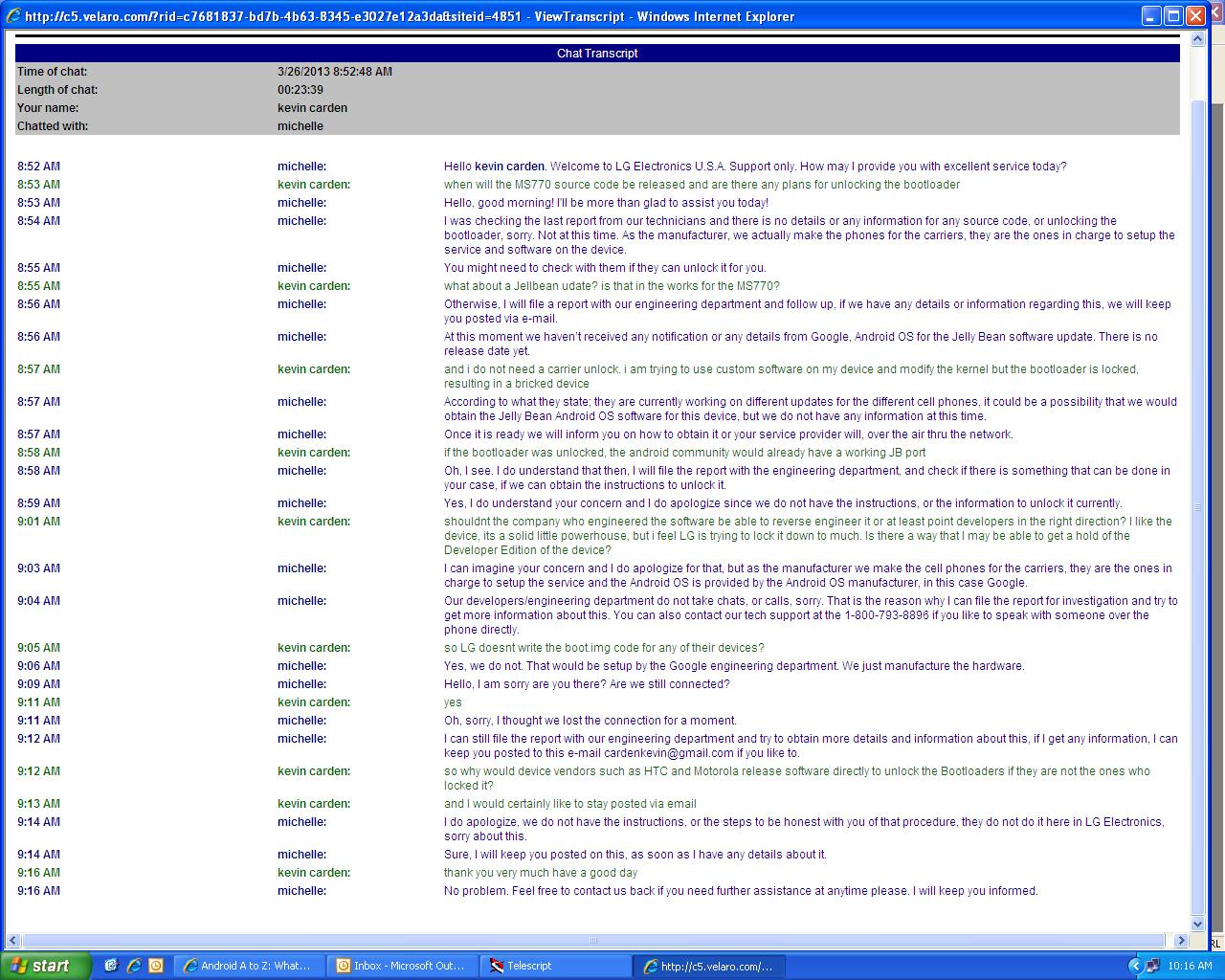Screen dimensions: 1225x980
Task: Click the 'Time of chat:' label
Action: (53, 72)
